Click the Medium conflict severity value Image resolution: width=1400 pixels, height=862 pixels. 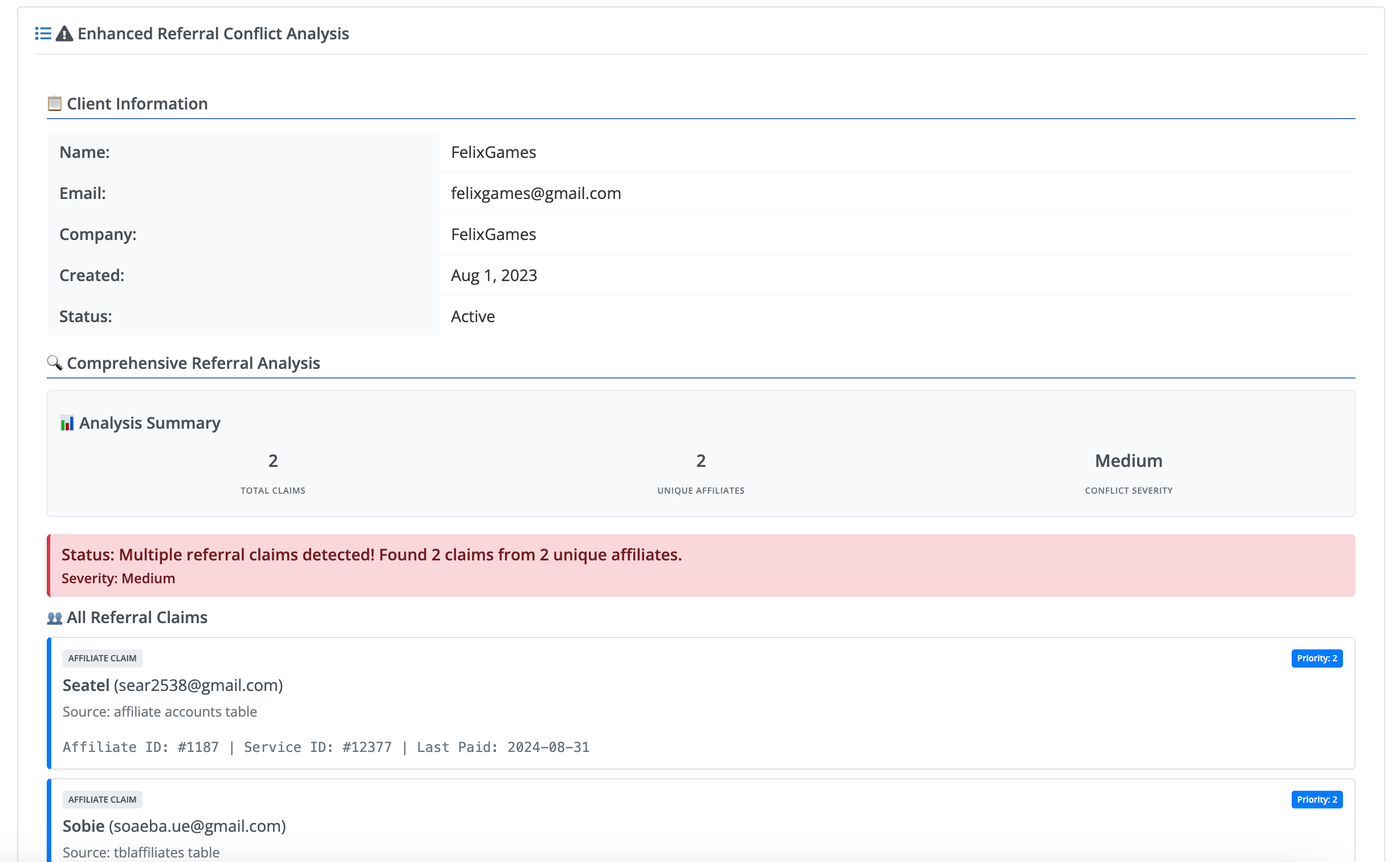pyautogui.click(x=1129, y=461)
